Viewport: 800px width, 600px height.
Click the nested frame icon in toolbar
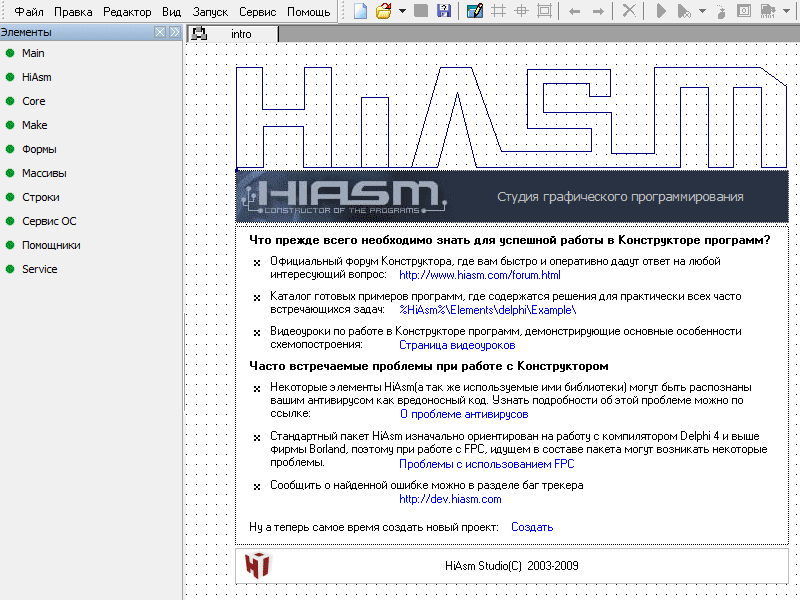[544, 11]
